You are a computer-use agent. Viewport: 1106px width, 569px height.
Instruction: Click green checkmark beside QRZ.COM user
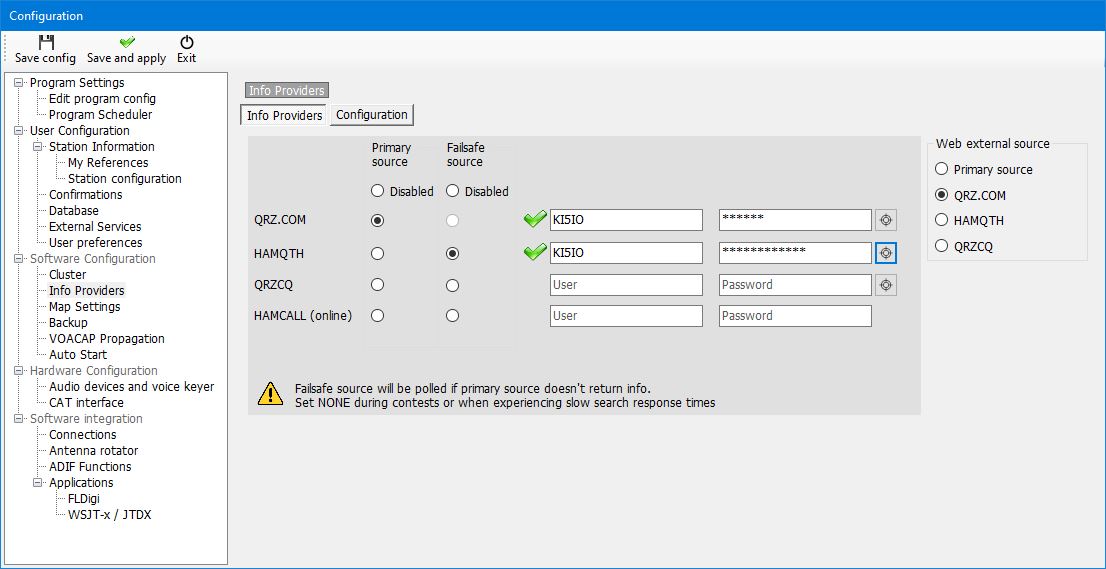[535, 220]
